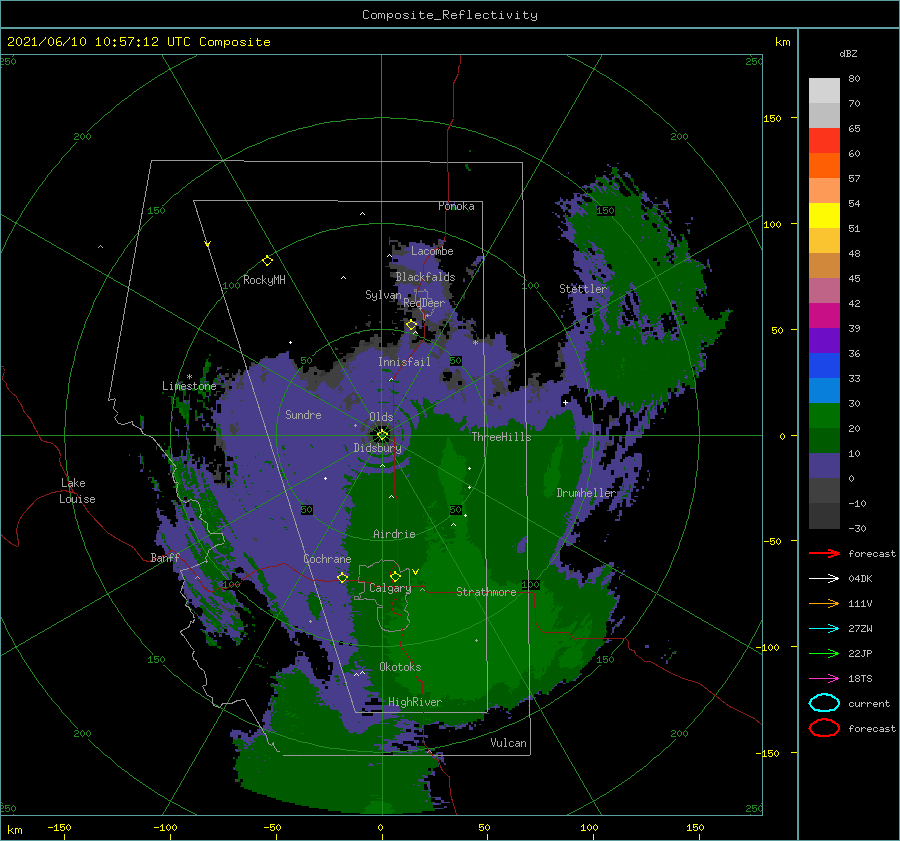
Task: Click the Banff label on the map
Action: coord(165,557)
